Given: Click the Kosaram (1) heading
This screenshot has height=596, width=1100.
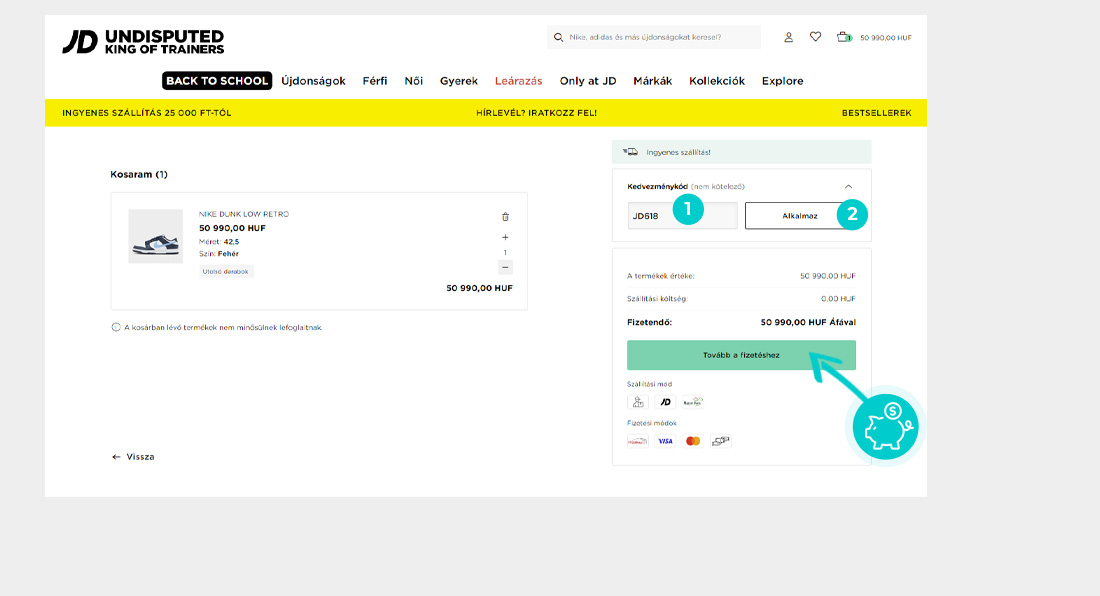Looking at the screenshot, I should (x=139, y=175).
